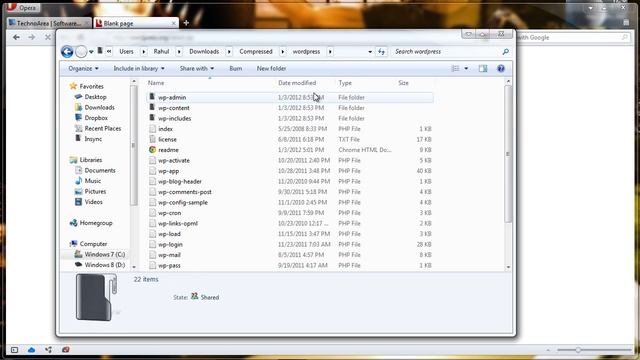Click the Opera Link cloud icon
Screen dimensions: 640x360
31,350
